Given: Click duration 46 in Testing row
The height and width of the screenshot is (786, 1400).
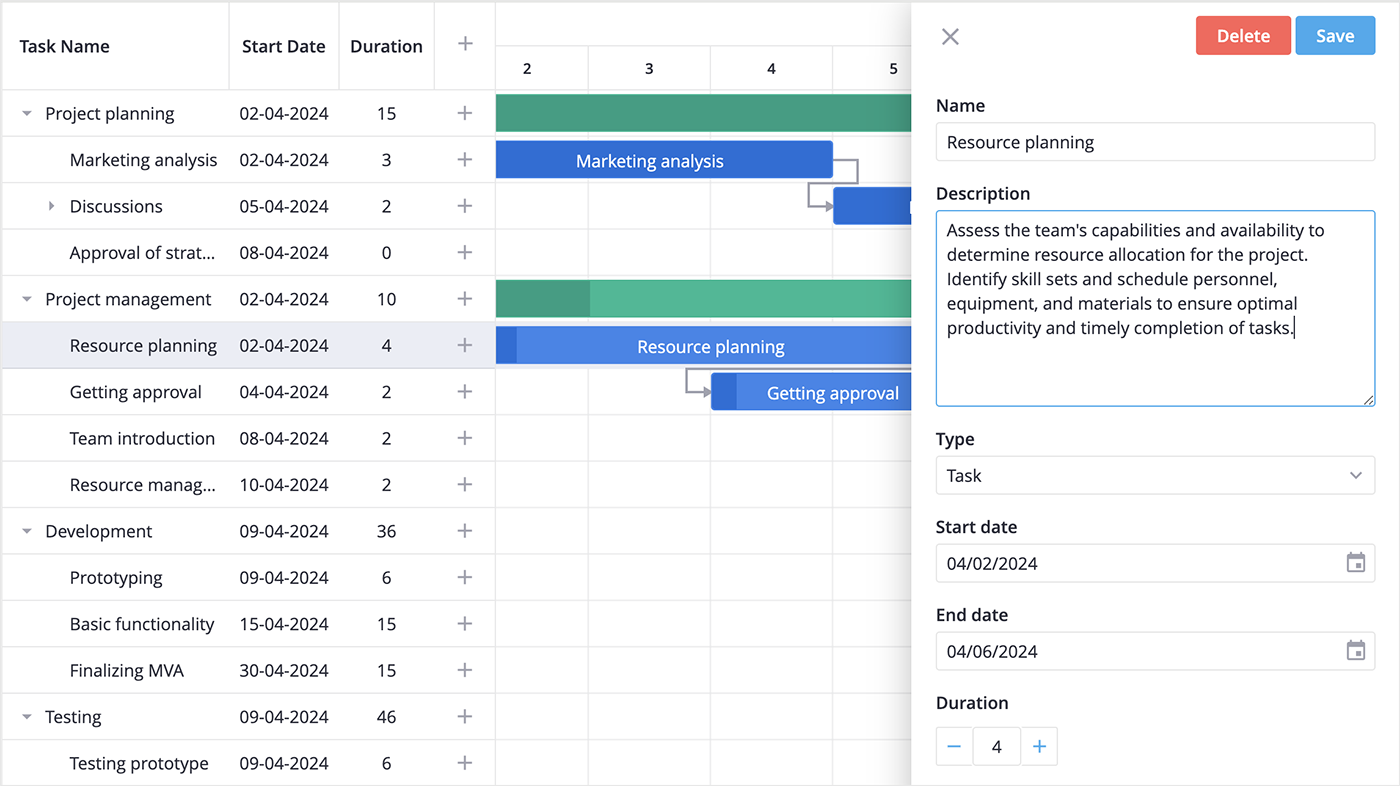Looking at the screenshot, I should coord(386,717).
